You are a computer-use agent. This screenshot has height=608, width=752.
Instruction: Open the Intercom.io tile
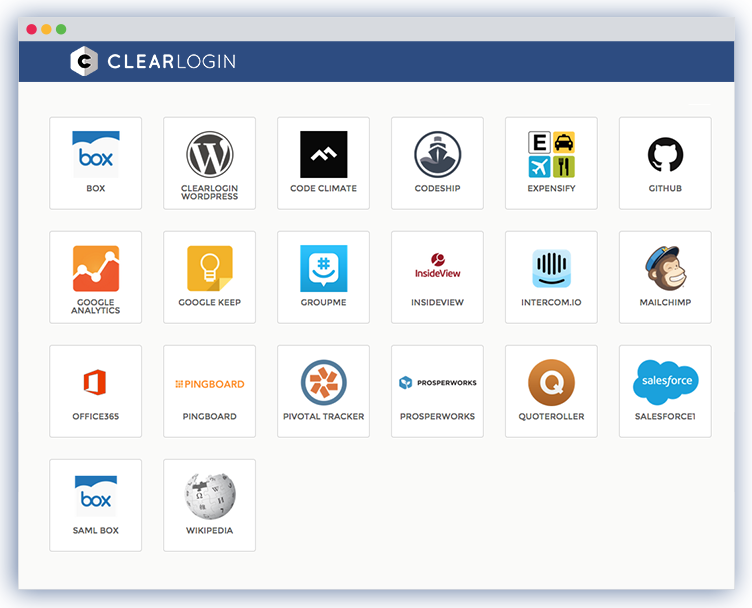[551, 268]
